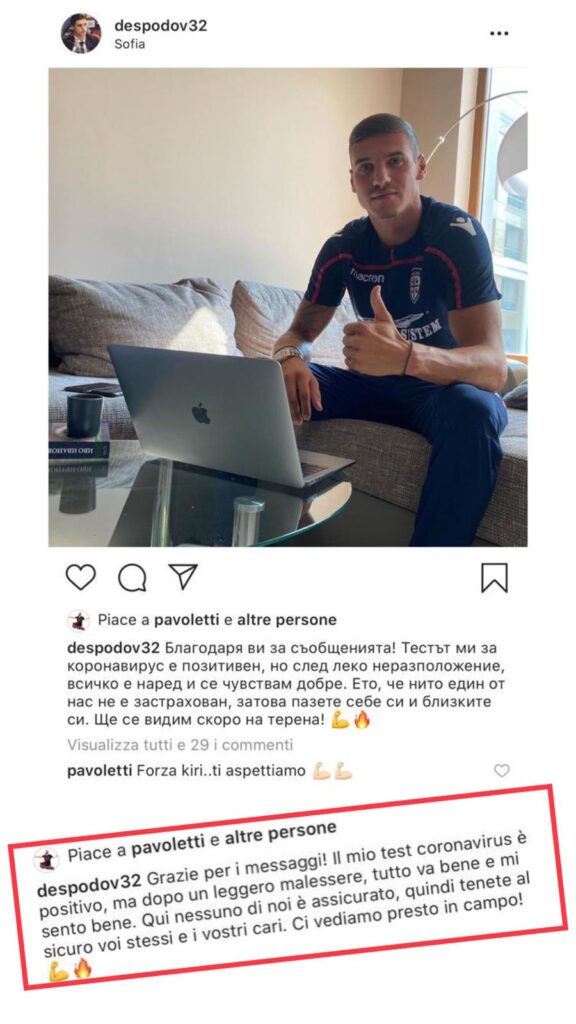Viewport: 576px width, 1024px height.
Task: Save the post with the bookmark icon
Action: (494, 578)
